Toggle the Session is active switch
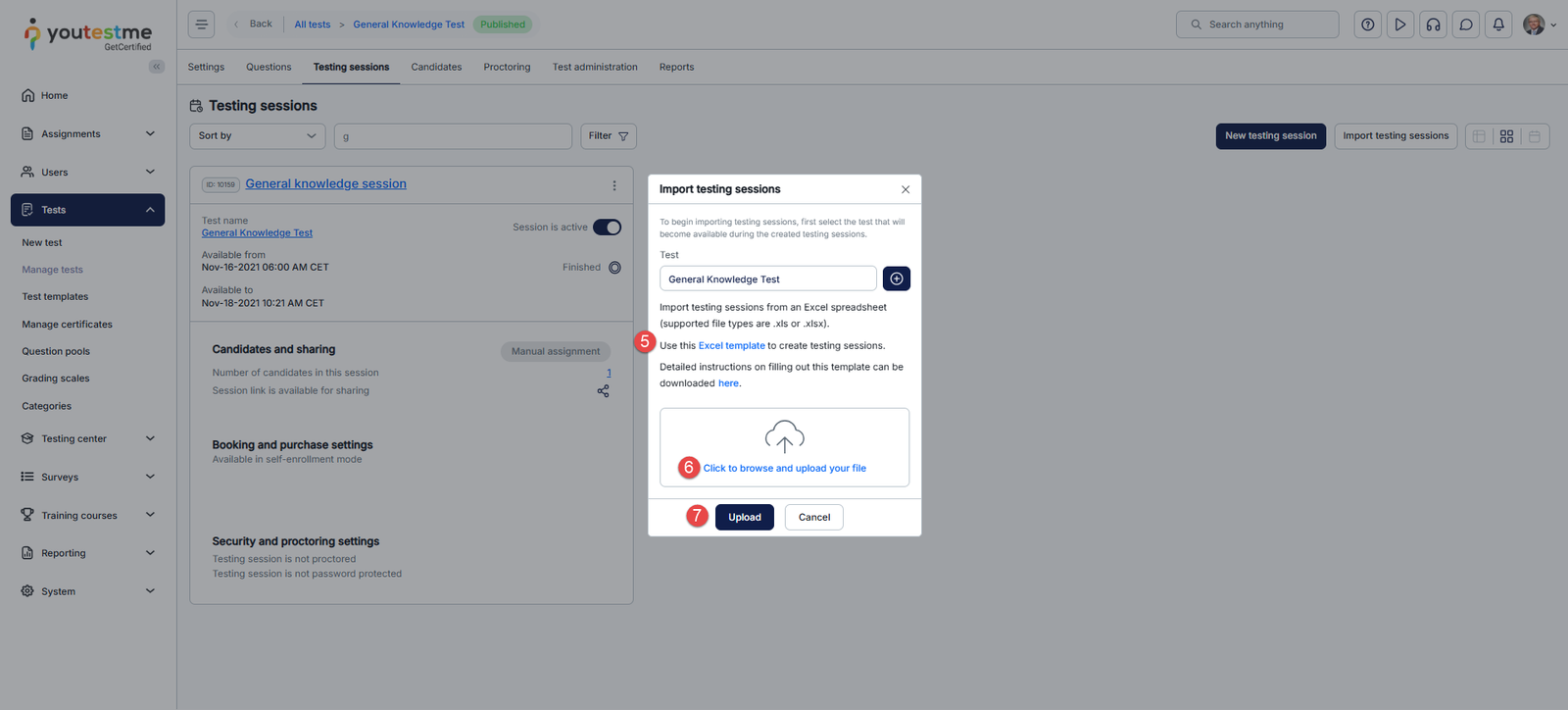The width and height of the screenshot is (1568, 710). tap(607, 228)
